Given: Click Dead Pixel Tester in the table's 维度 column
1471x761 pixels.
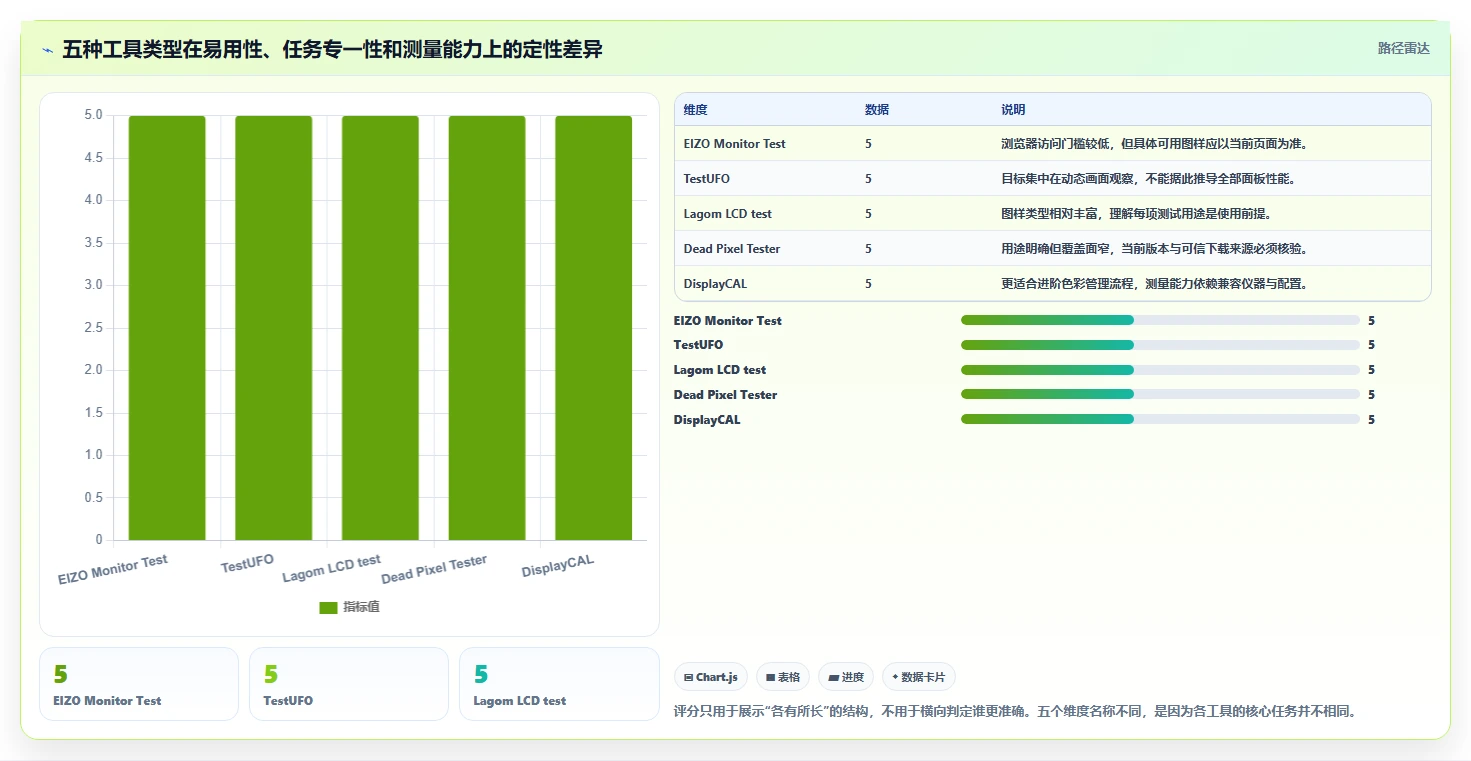Looking at the screenshot, I should click(732, 249).
